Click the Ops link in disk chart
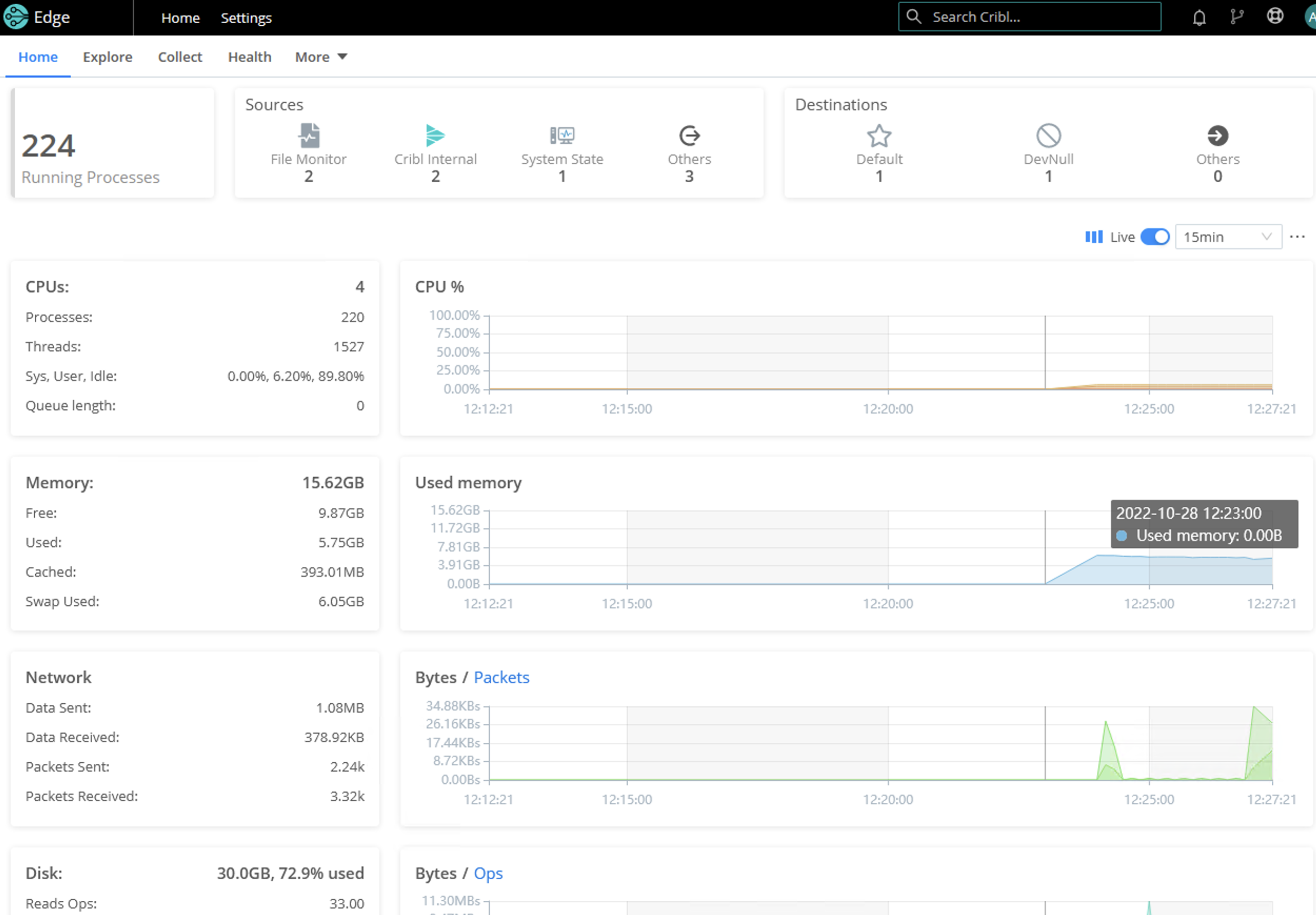The image size is (1316, 915). [x=488, y=873]
